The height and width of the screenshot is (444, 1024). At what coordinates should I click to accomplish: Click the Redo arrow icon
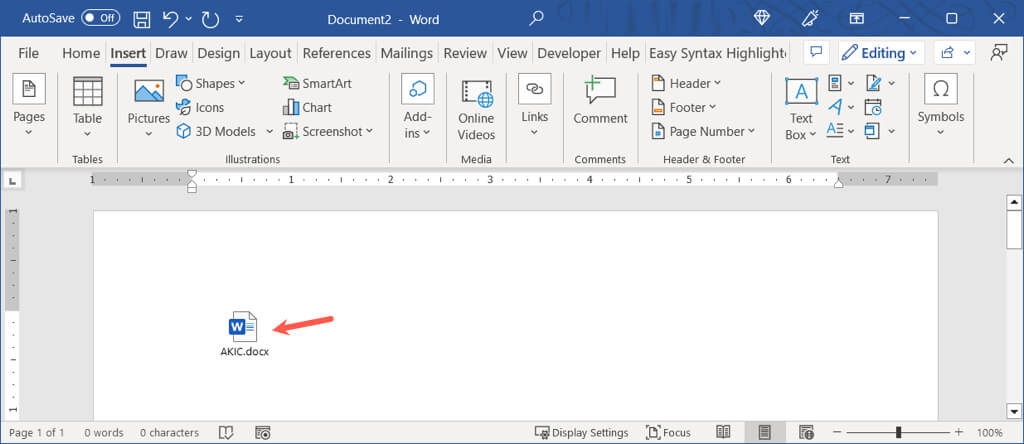click(210, 19)
